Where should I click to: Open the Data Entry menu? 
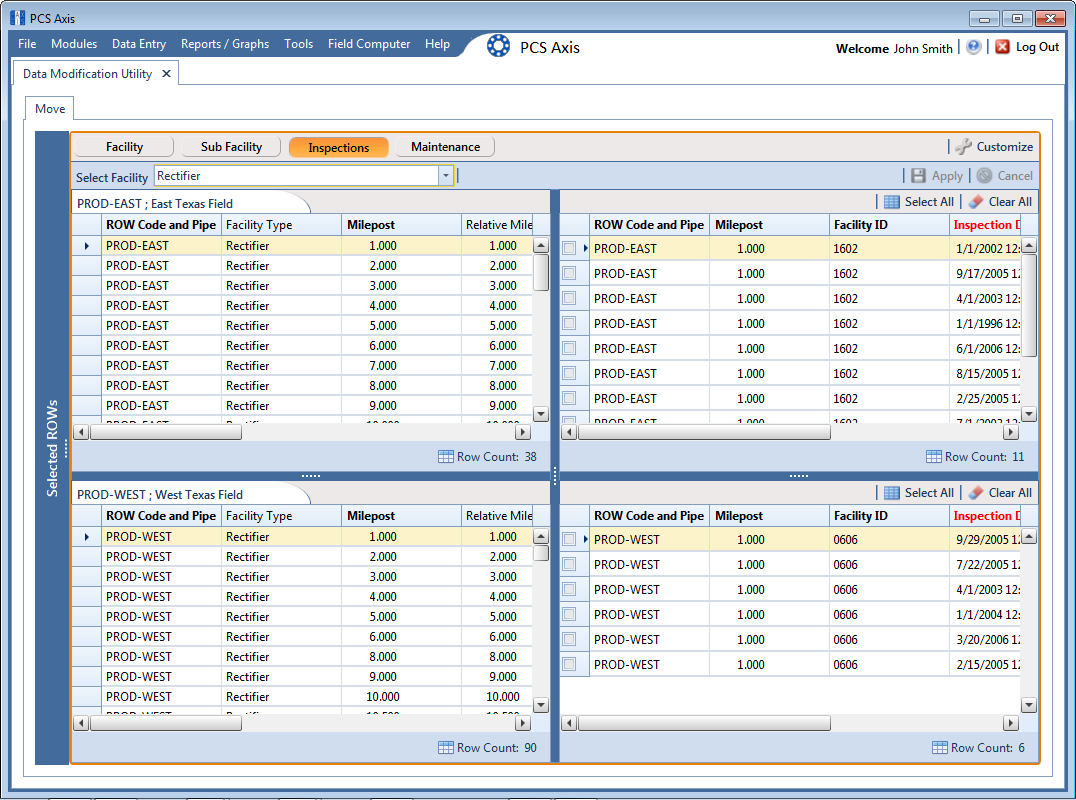point(139,44)
